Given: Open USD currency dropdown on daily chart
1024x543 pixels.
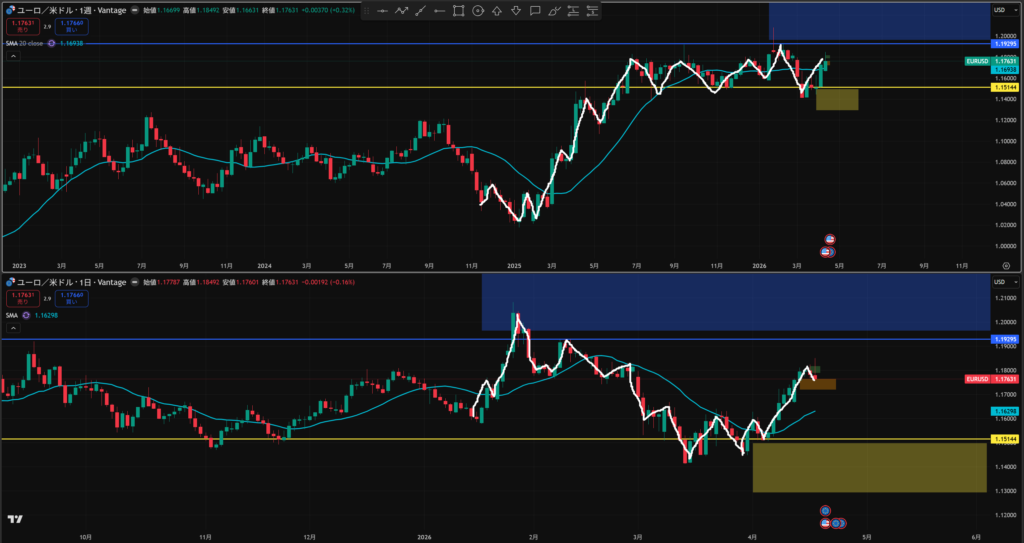Looking at the screenshot, I should tap(999, 282).
